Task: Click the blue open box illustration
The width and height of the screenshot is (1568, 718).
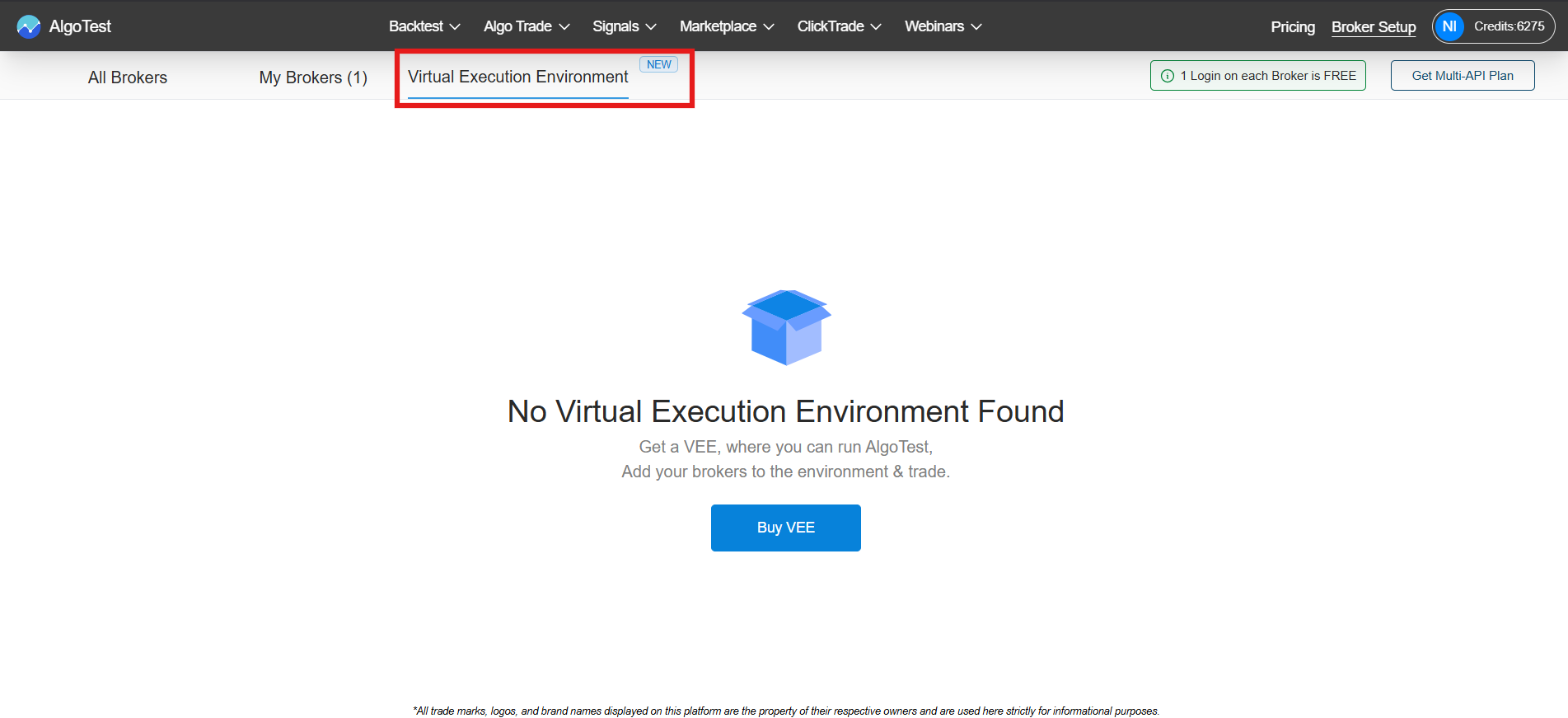Action: point(786,327)
